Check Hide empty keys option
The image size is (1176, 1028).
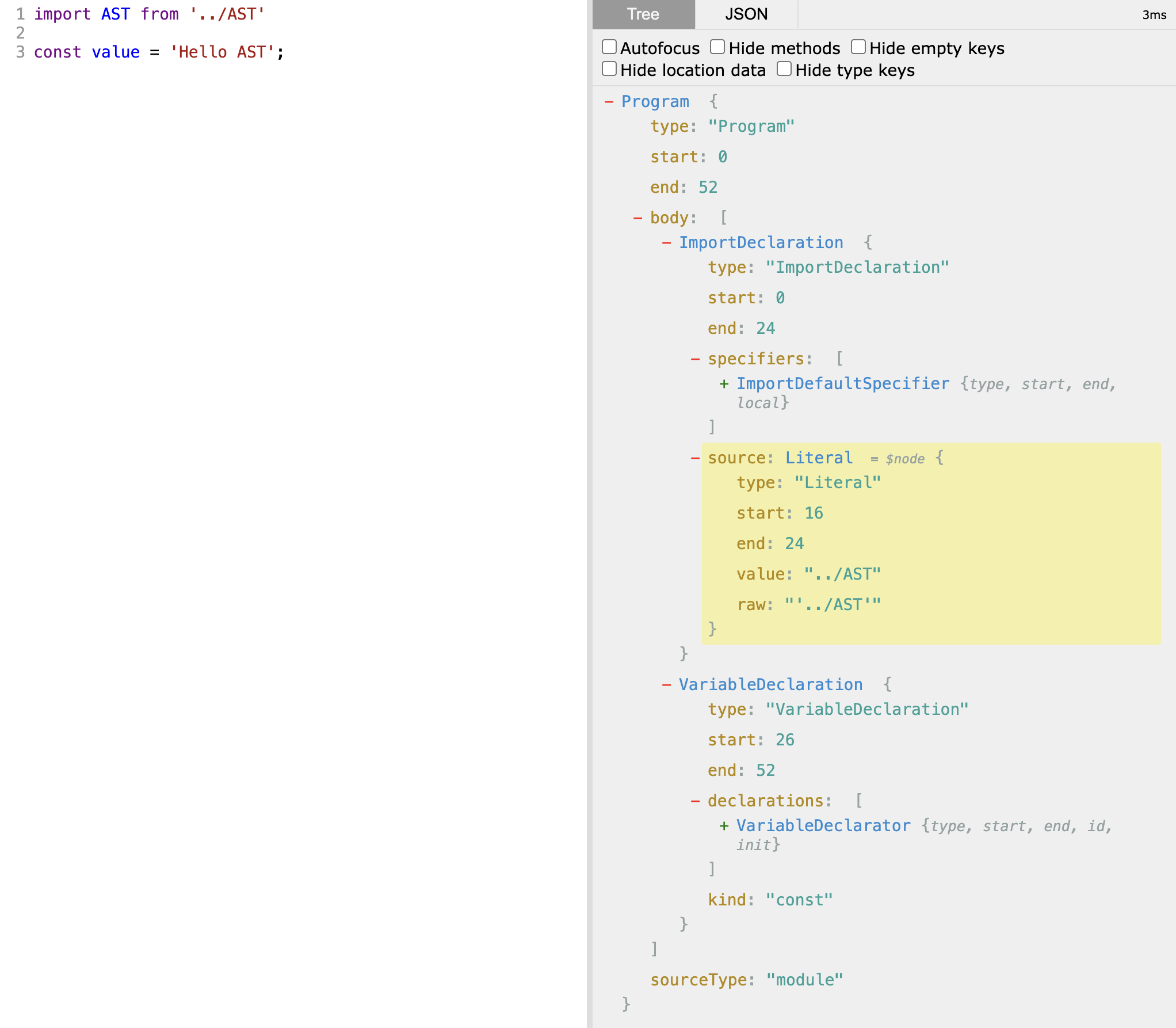[858, 47]
